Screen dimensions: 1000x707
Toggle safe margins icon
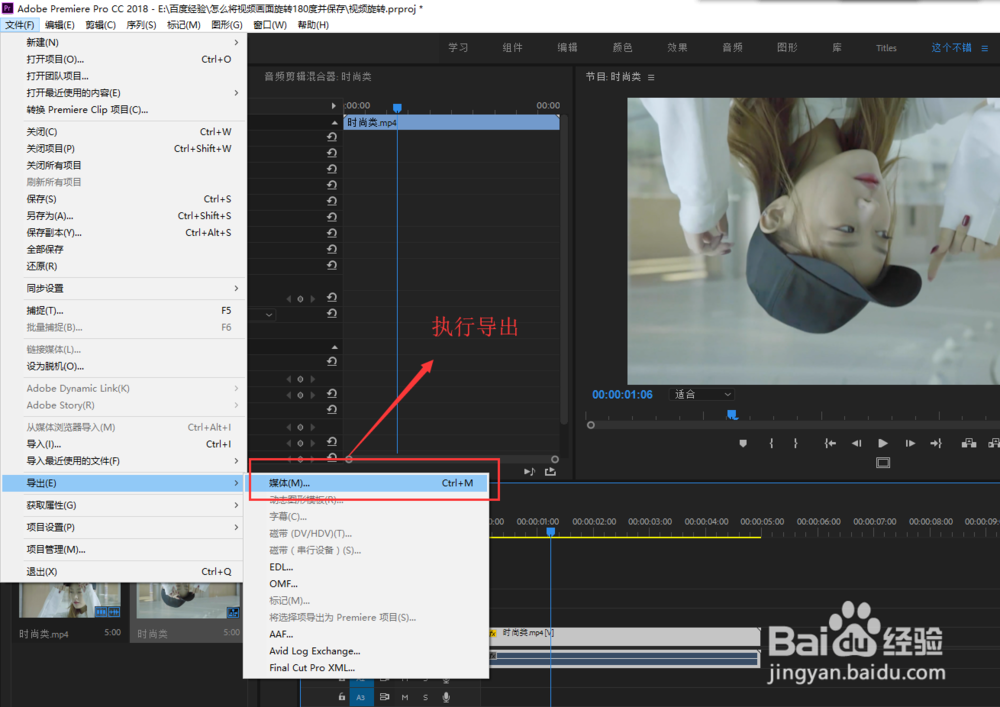coord(883,462)
